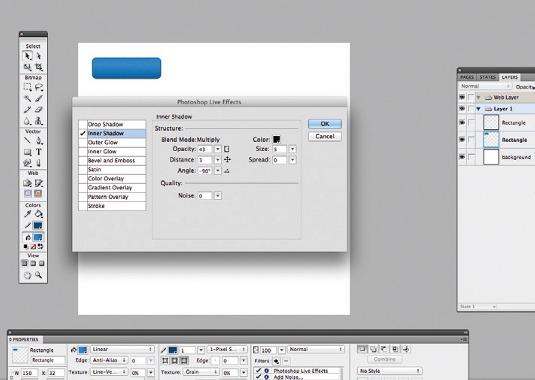
Task: Activate the Zoom magnifier tool
Action: click(39, 275)
